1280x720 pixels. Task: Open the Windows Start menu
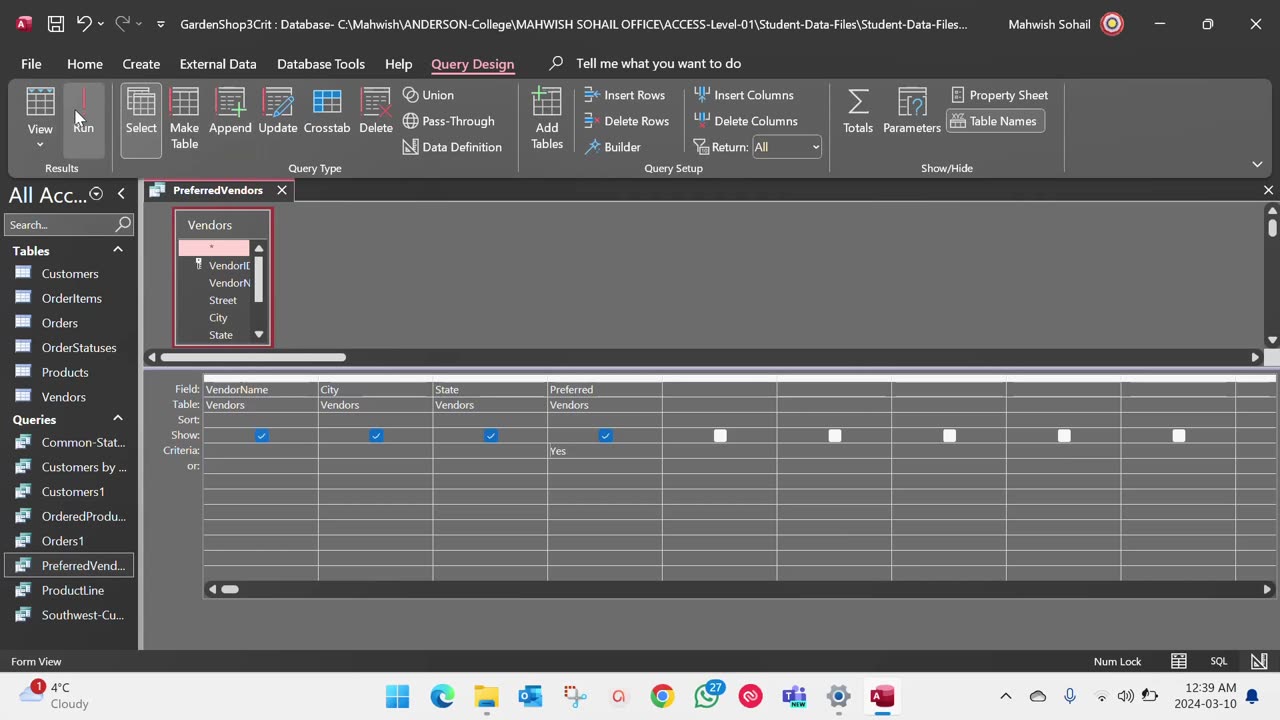point(397,696)
